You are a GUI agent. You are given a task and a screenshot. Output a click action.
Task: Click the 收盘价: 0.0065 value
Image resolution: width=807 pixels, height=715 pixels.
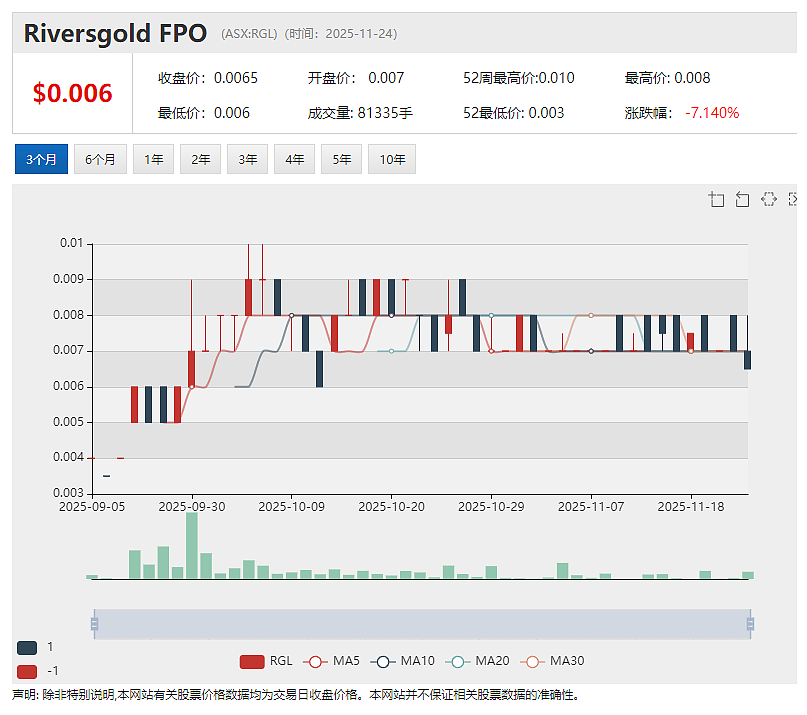tap(208, 78)
